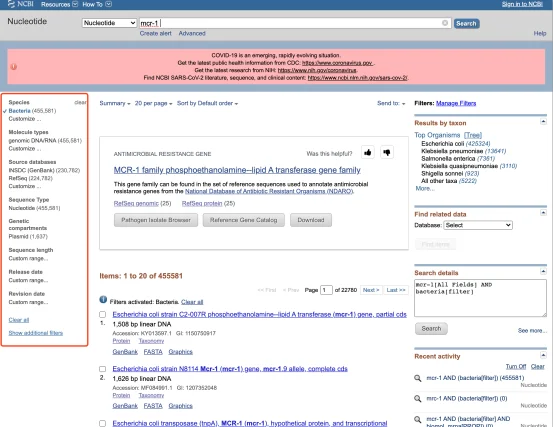Tick the checkbox for result 2 N8114
The width and height of the screenshot is (553, 427).
tap(103, 369)
